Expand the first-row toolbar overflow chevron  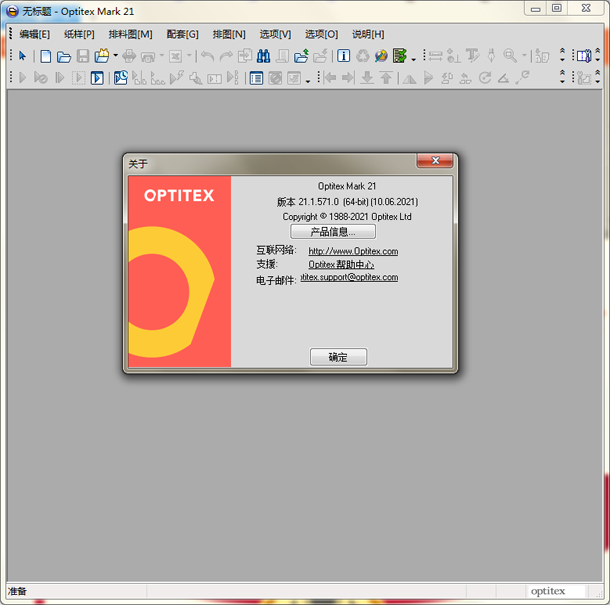[x=562, y=55]
